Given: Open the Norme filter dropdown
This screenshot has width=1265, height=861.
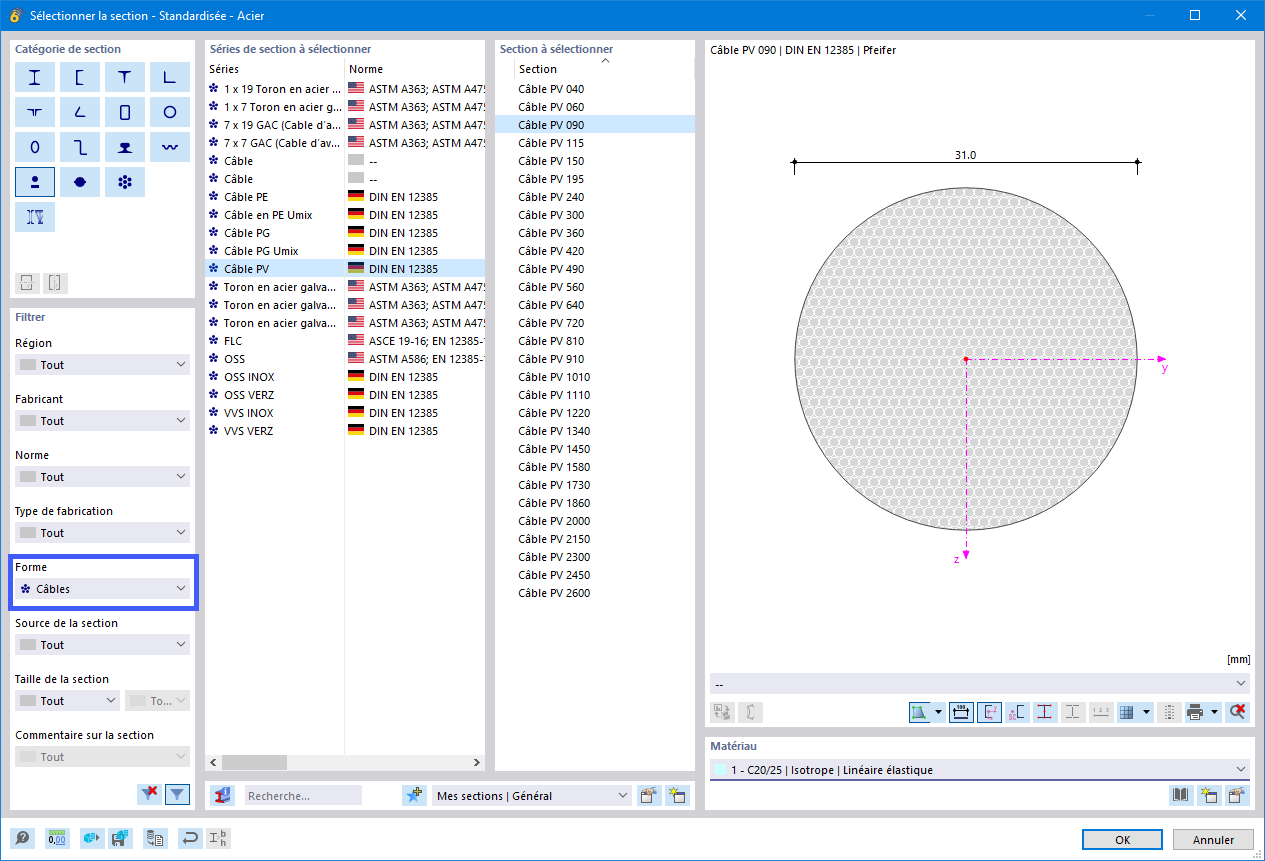Looking at the screenshot, I should click(102, 477).
